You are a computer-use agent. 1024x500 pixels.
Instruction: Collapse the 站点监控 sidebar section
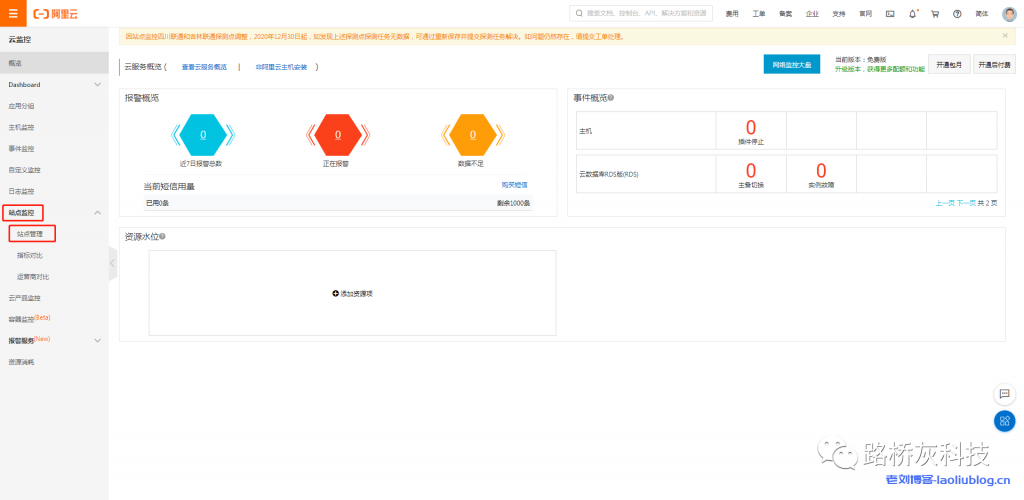97,213
